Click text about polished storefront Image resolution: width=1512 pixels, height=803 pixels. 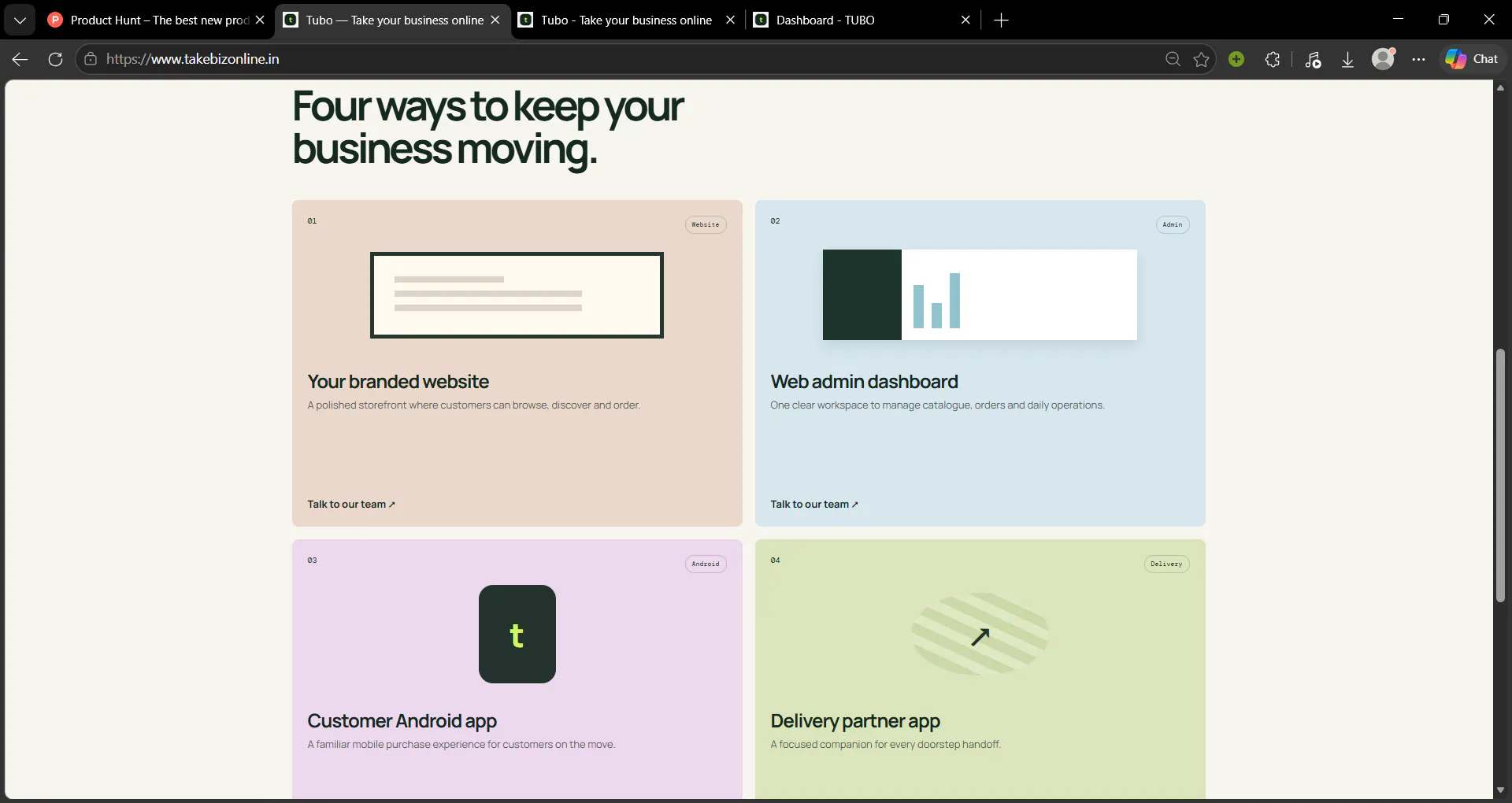click(x=474, y=405)
